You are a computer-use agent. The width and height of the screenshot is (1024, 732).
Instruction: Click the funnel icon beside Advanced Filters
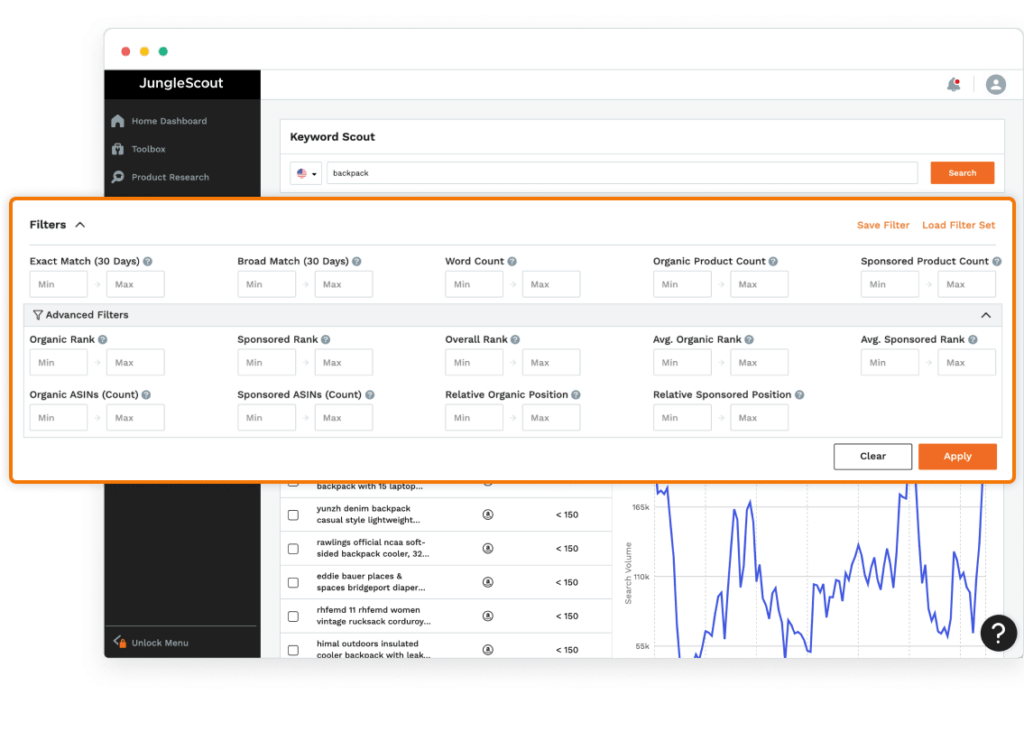38,315
